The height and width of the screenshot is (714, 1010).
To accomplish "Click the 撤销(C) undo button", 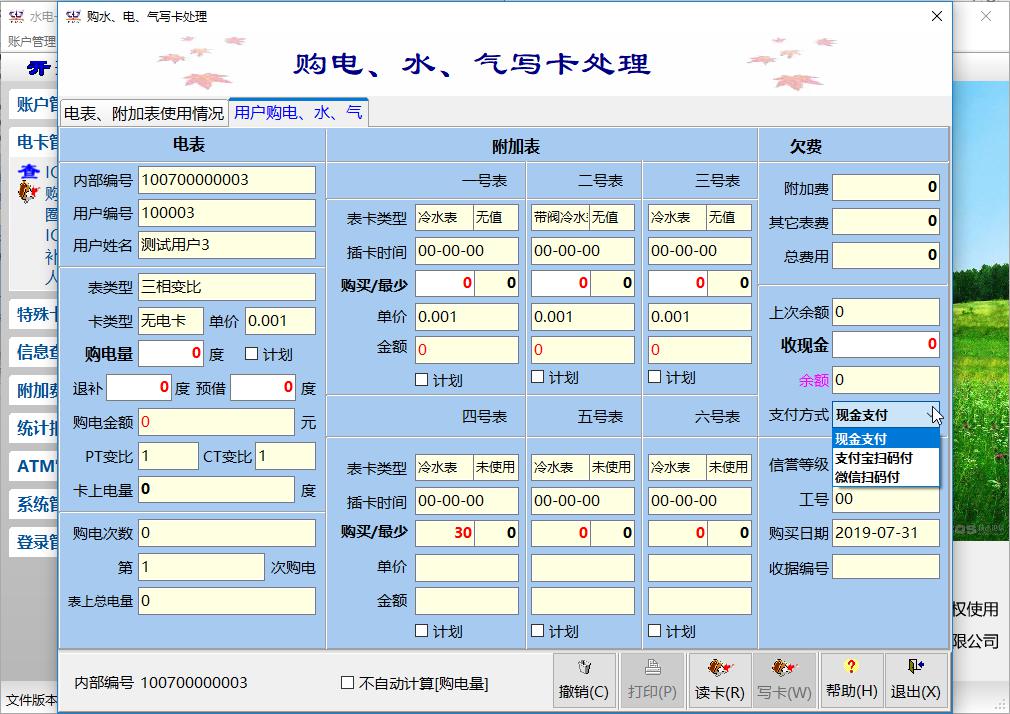I will [583, 680].
